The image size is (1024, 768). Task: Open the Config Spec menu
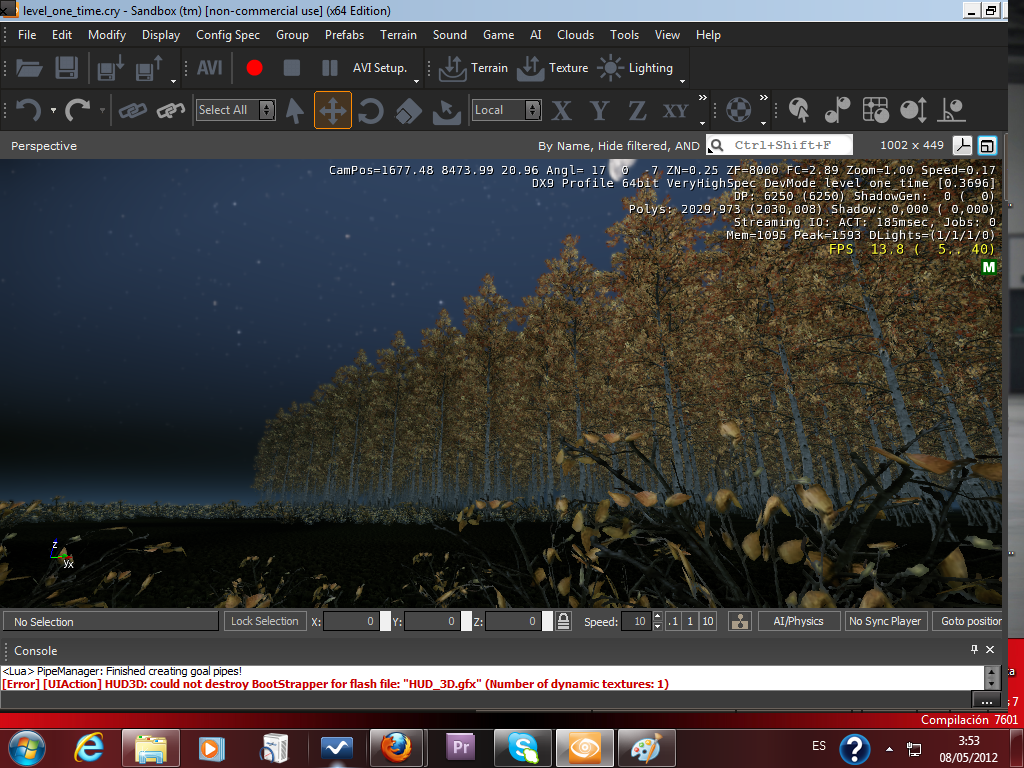click(x=228, y=35)
